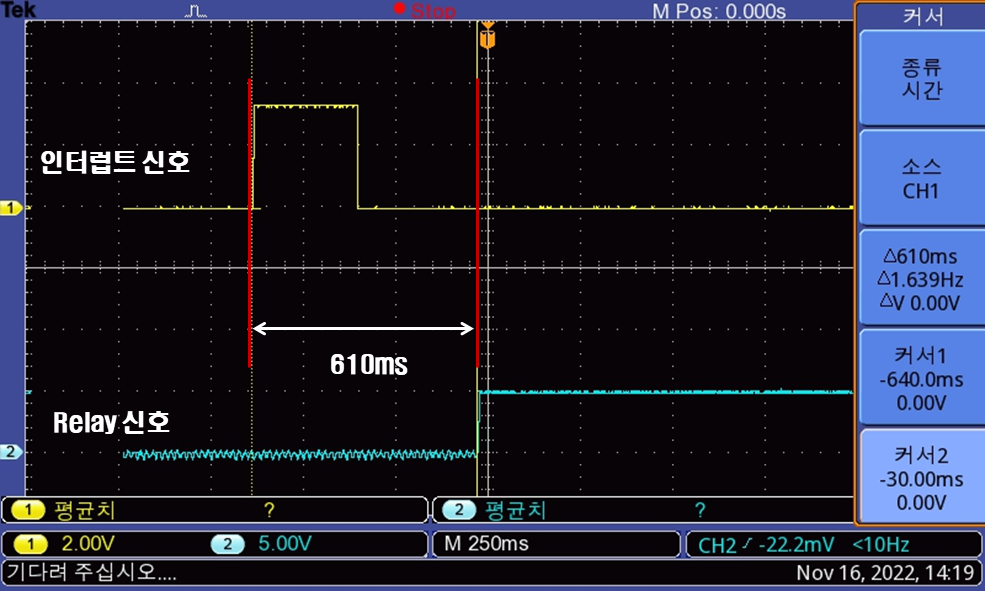The image size is (985, 591).
Task: Click the trigger pulse waveform icon
Action: pyautogui.click(x=195, y=11)
